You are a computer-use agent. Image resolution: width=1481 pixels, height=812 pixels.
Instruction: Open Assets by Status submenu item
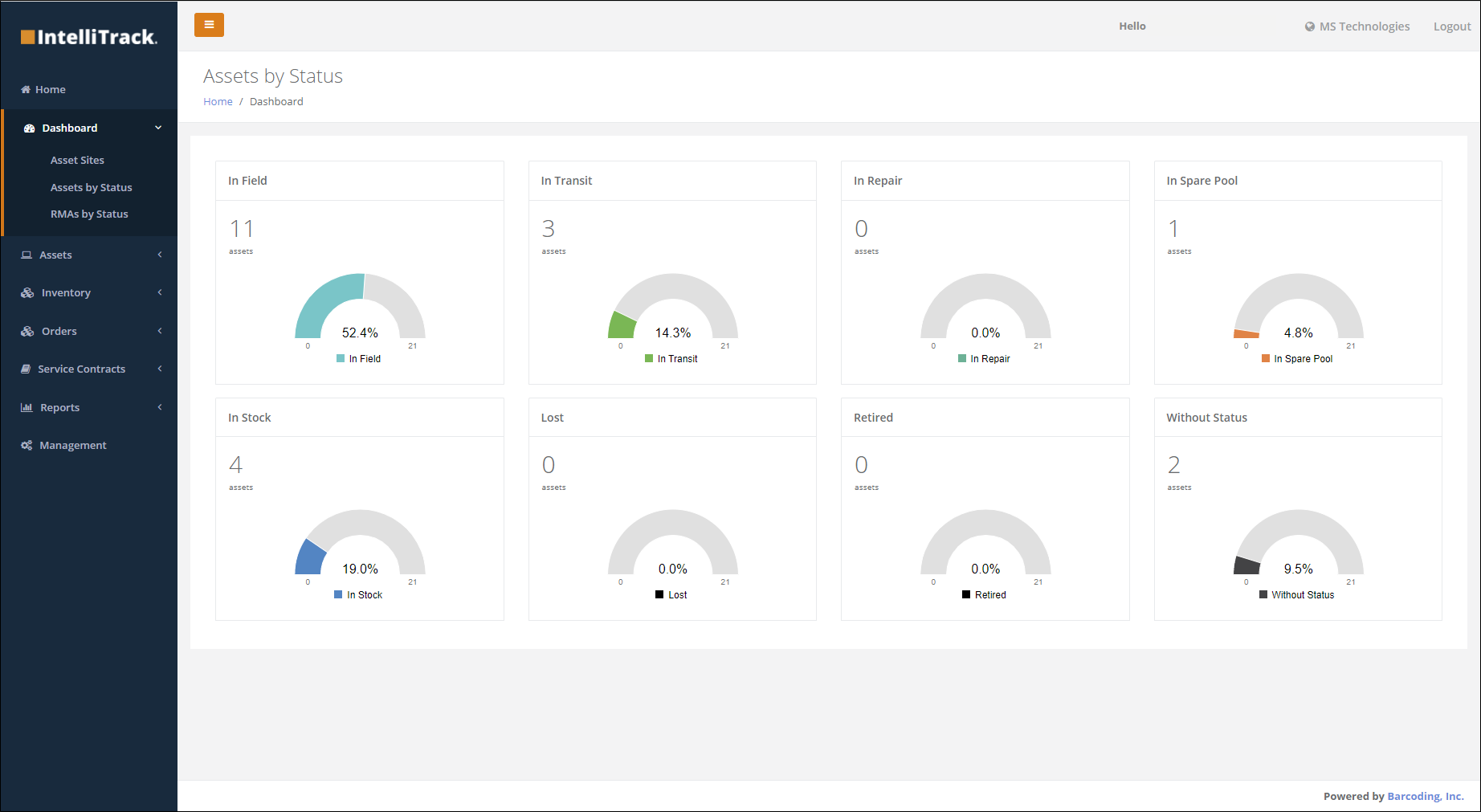tap(91, 188)
